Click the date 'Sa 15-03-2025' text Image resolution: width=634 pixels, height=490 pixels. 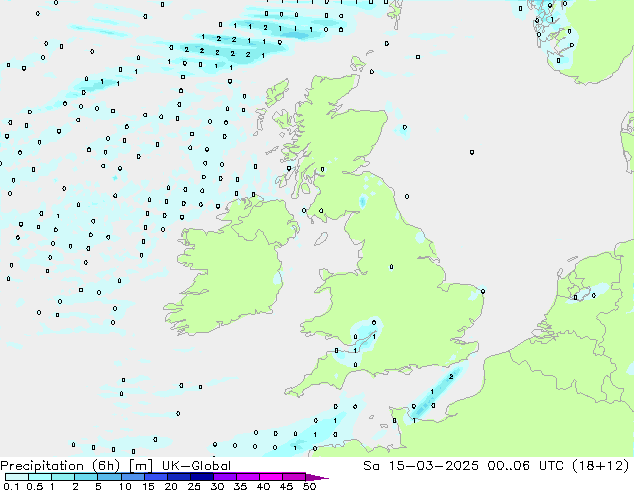[421, 466]
